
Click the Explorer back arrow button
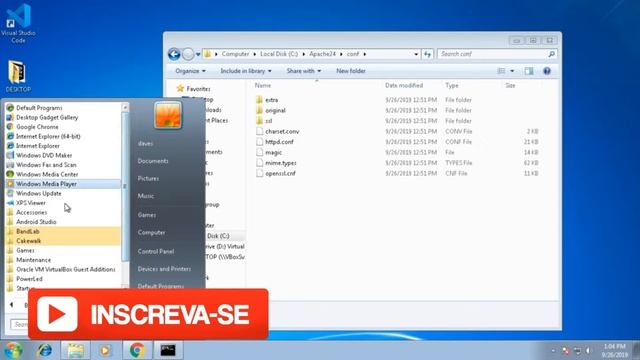[174, 54]
